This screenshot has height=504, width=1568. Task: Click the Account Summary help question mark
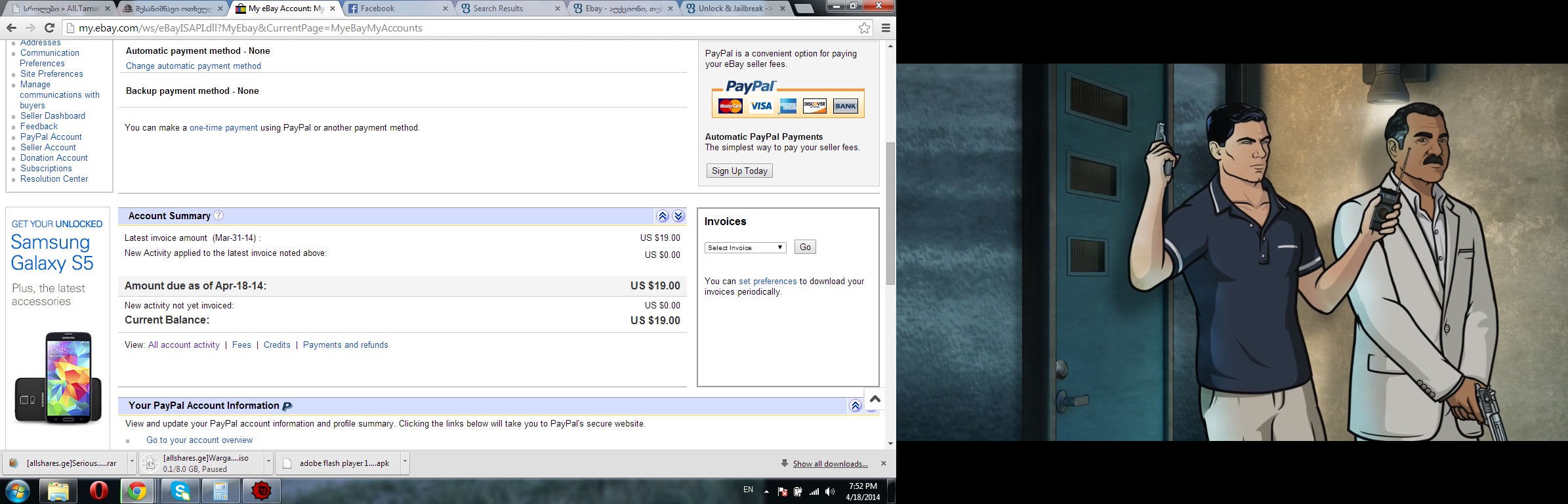218,216
